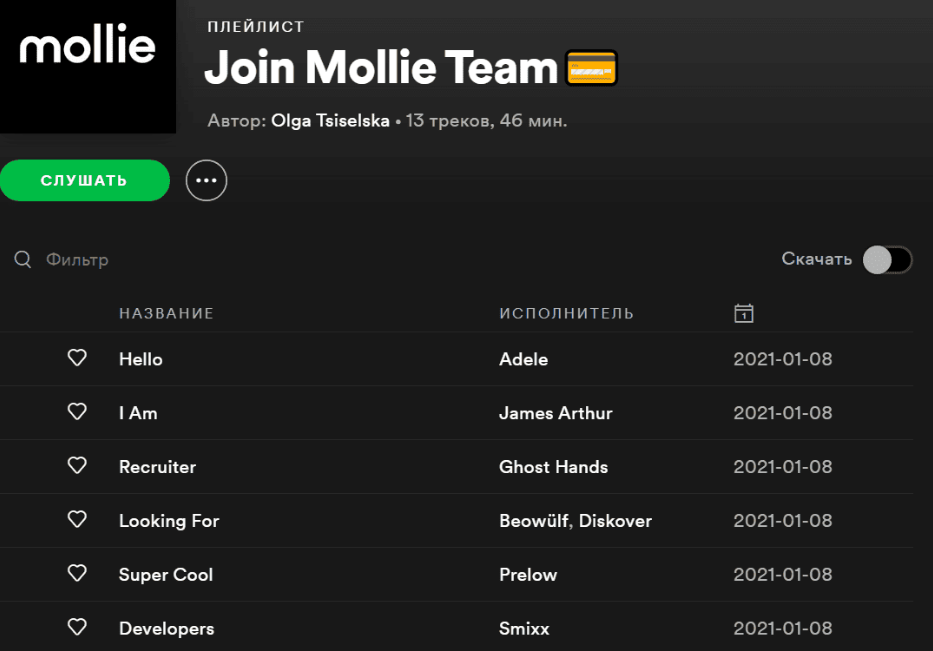The image size is (933, 651).
Task: Sort by date added calendar icon
Action: click(x=743, y=314)
